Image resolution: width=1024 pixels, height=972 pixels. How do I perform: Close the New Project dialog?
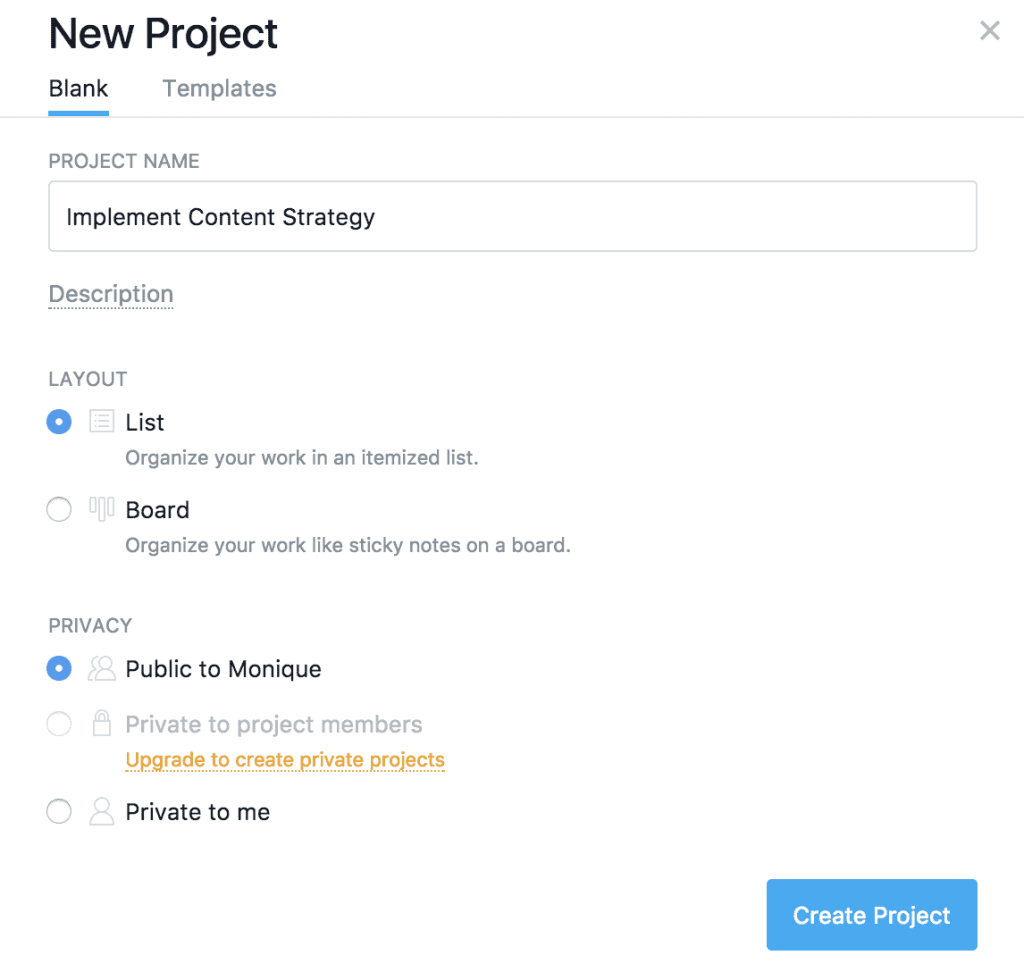pos(989,30)
